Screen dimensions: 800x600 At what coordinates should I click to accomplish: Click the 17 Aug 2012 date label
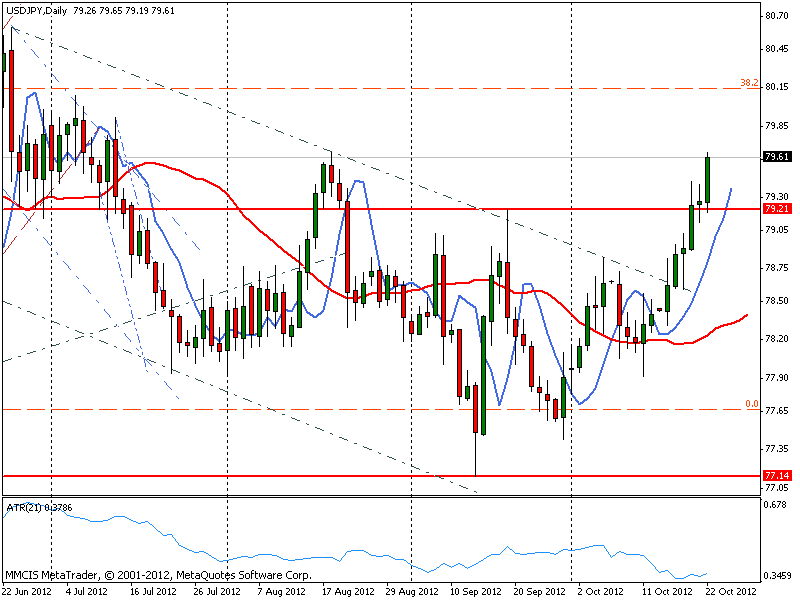coord(348,591)
